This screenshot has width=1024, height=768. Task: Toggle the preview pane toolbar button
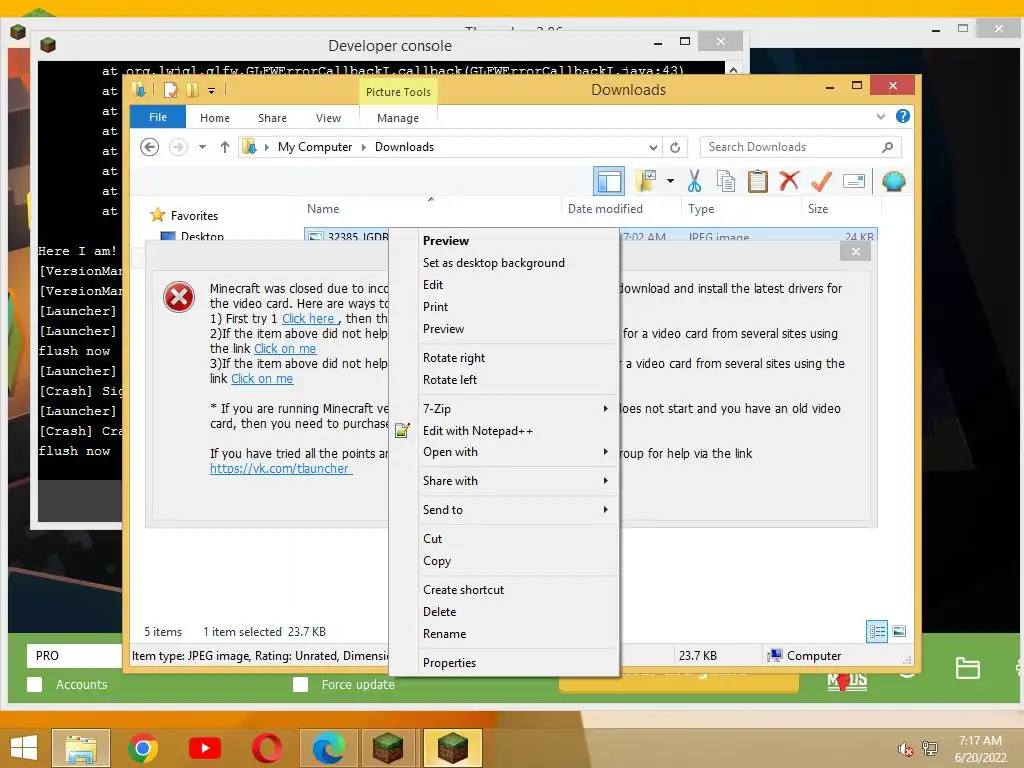[609, 181]
